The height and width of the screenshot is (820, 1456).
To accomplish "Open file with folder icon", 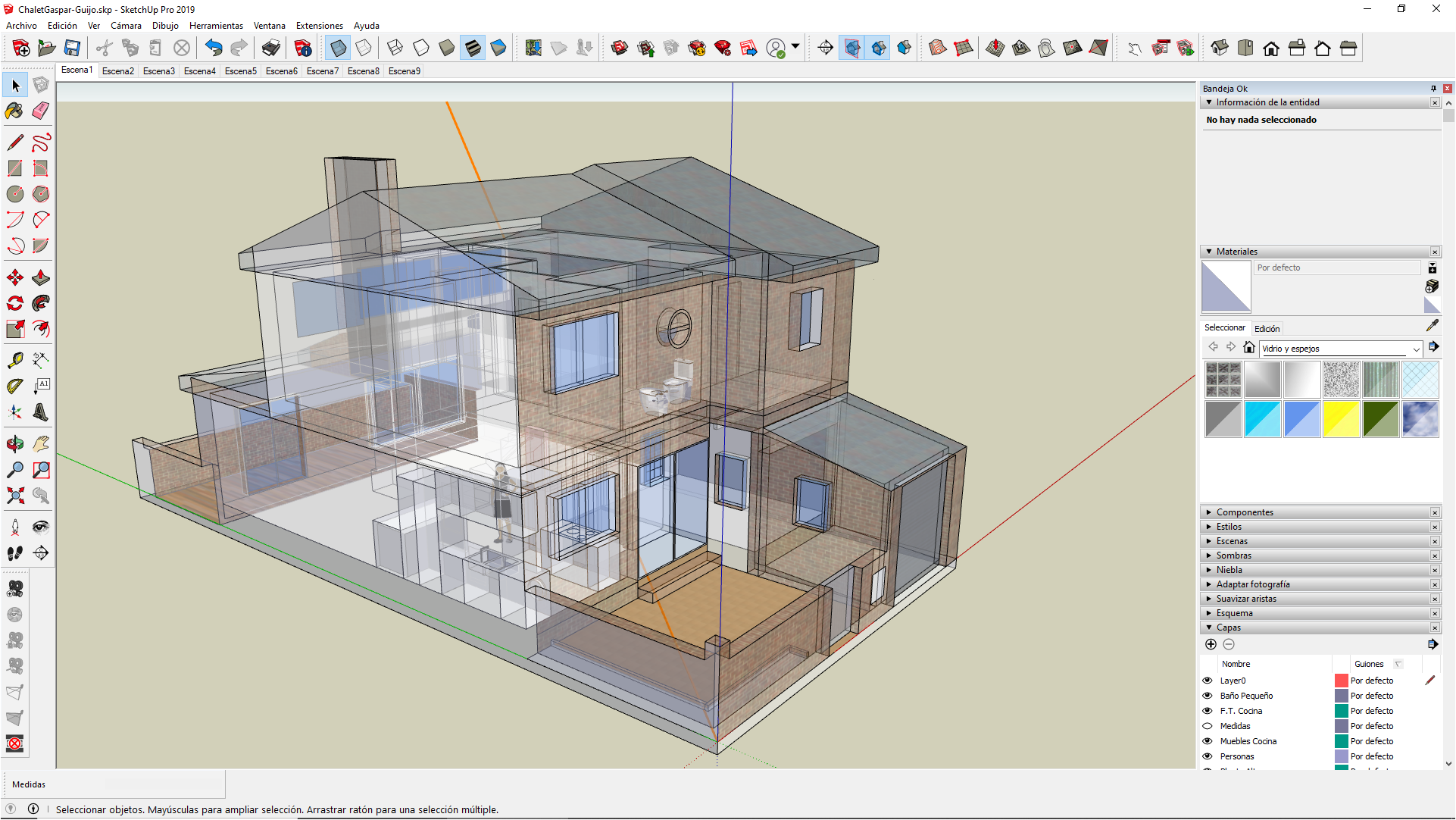I will (47, 49).
